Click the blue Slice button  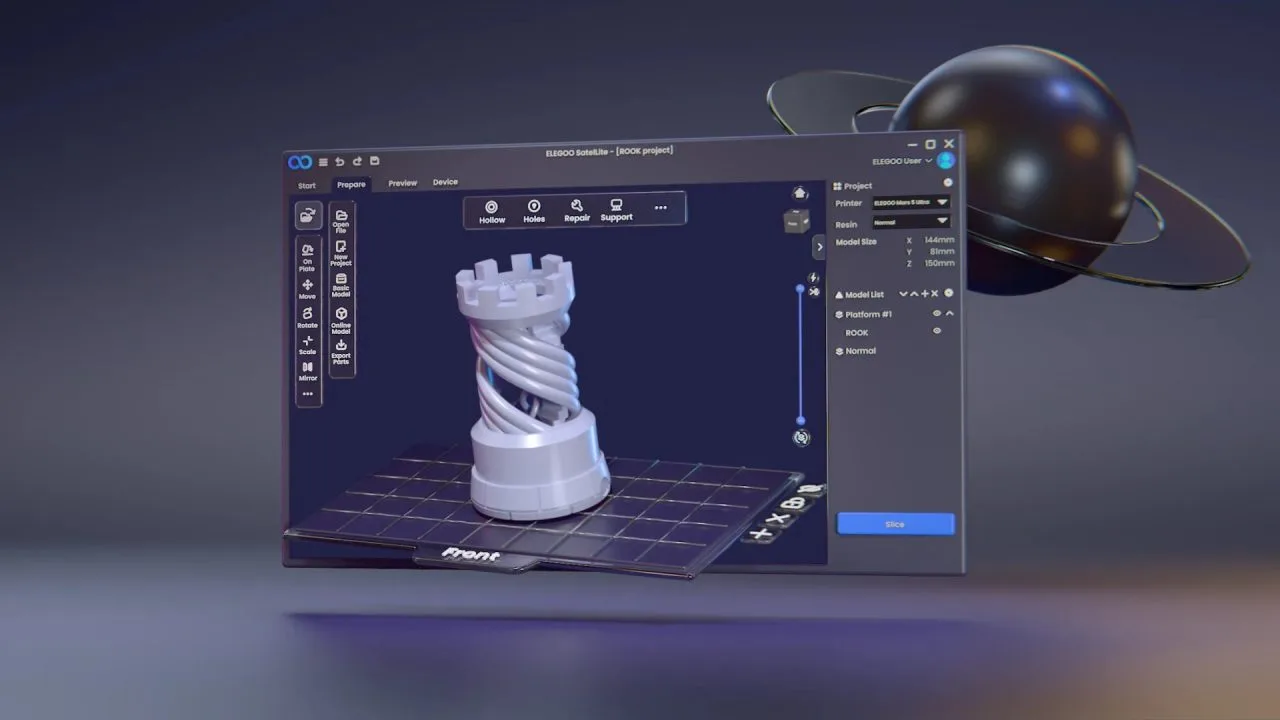pyautogui.click(x=896, y=524)
